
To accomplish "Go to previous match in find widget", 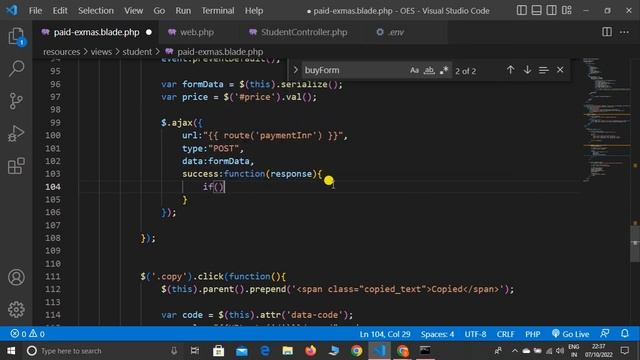I will click(x=510, y=70).
